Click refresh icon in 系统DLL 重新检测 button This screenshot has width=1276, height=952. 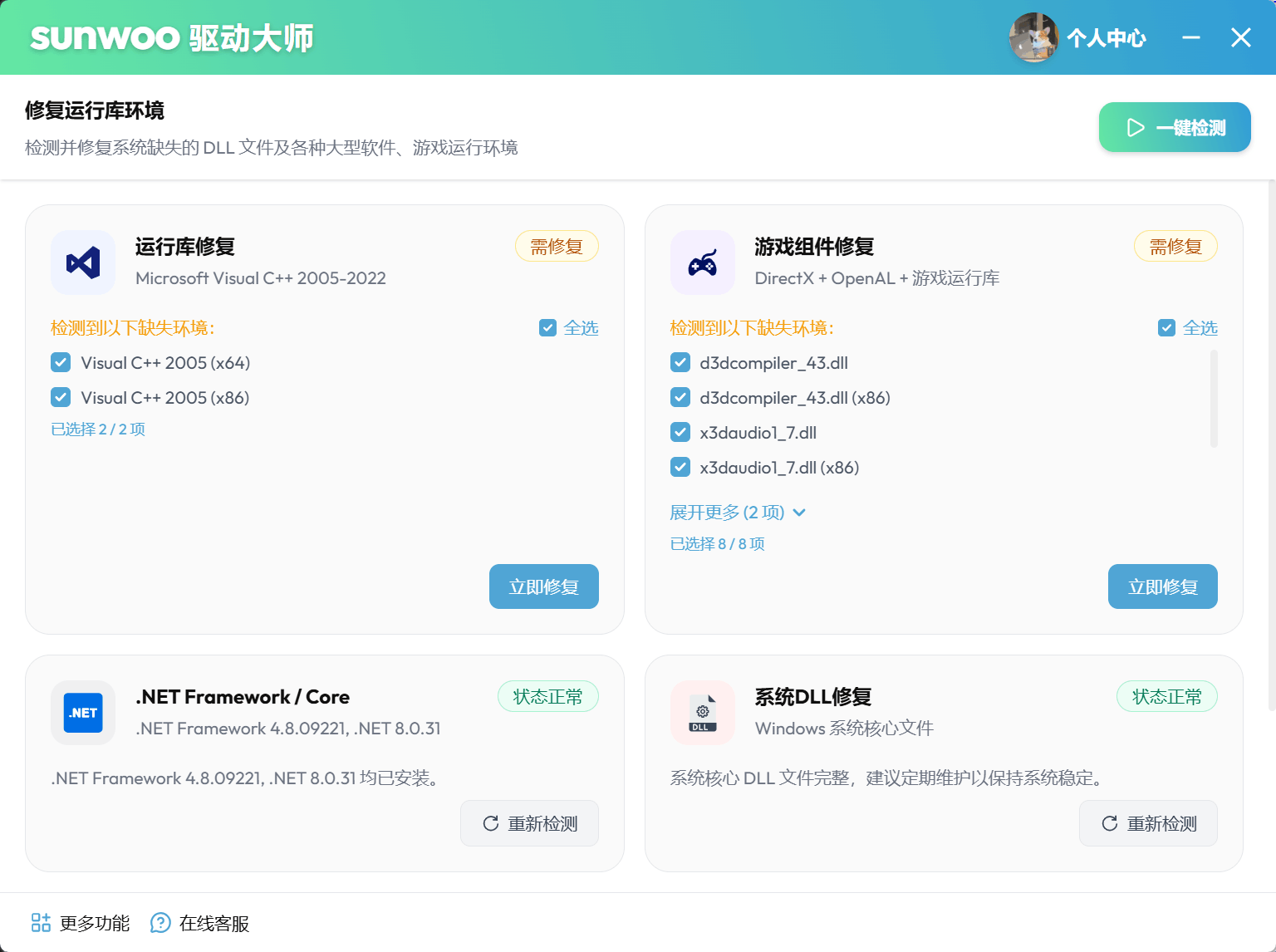tap(1110, 823)
